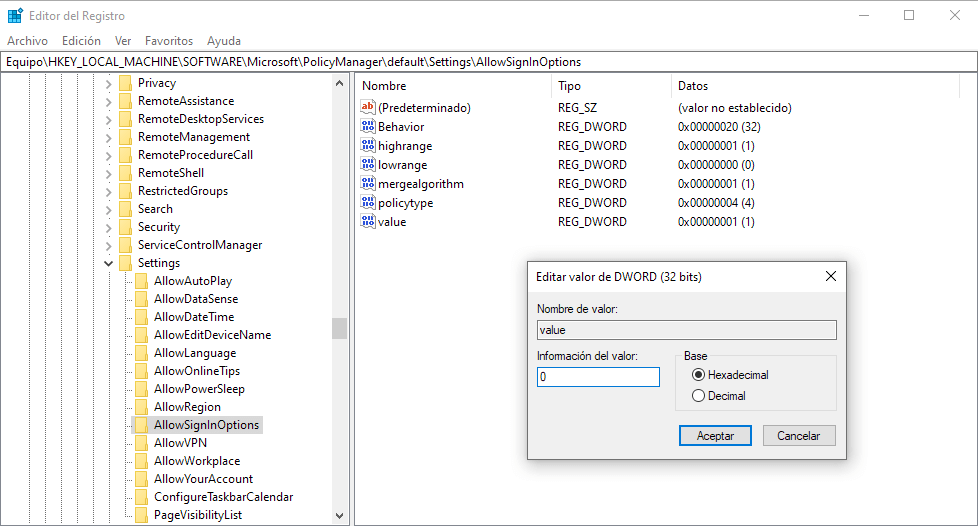The height and width of the screenshot is (526, 978).
Task: Click the Nombre de valor field
Action: 687,330
